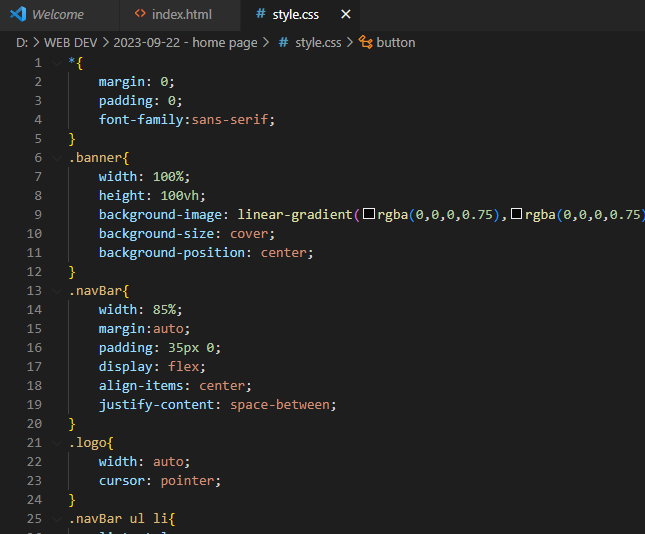Open the button symbol breadcrumb
The height and width of the screenshot is (534, 645).
(x=396, y=43)
